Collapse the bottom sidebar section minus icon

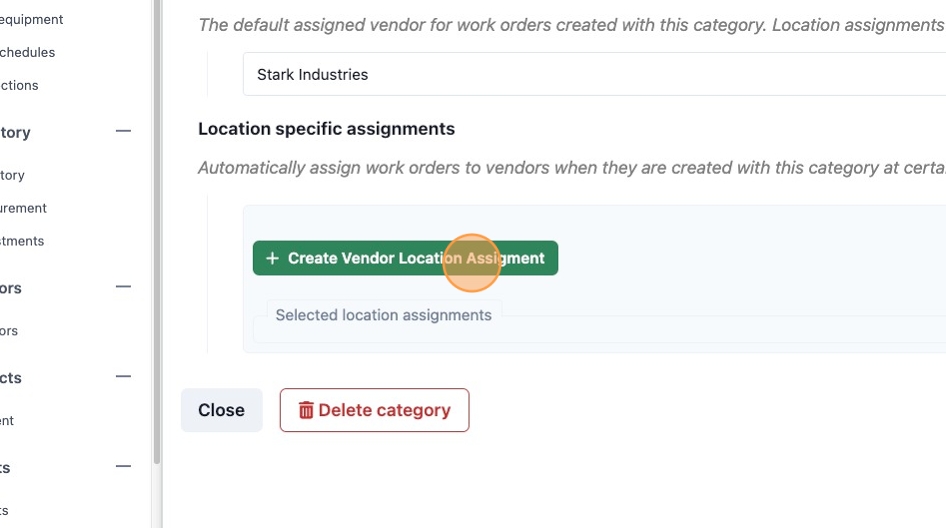pyautogui.click(x=123, y=466)
